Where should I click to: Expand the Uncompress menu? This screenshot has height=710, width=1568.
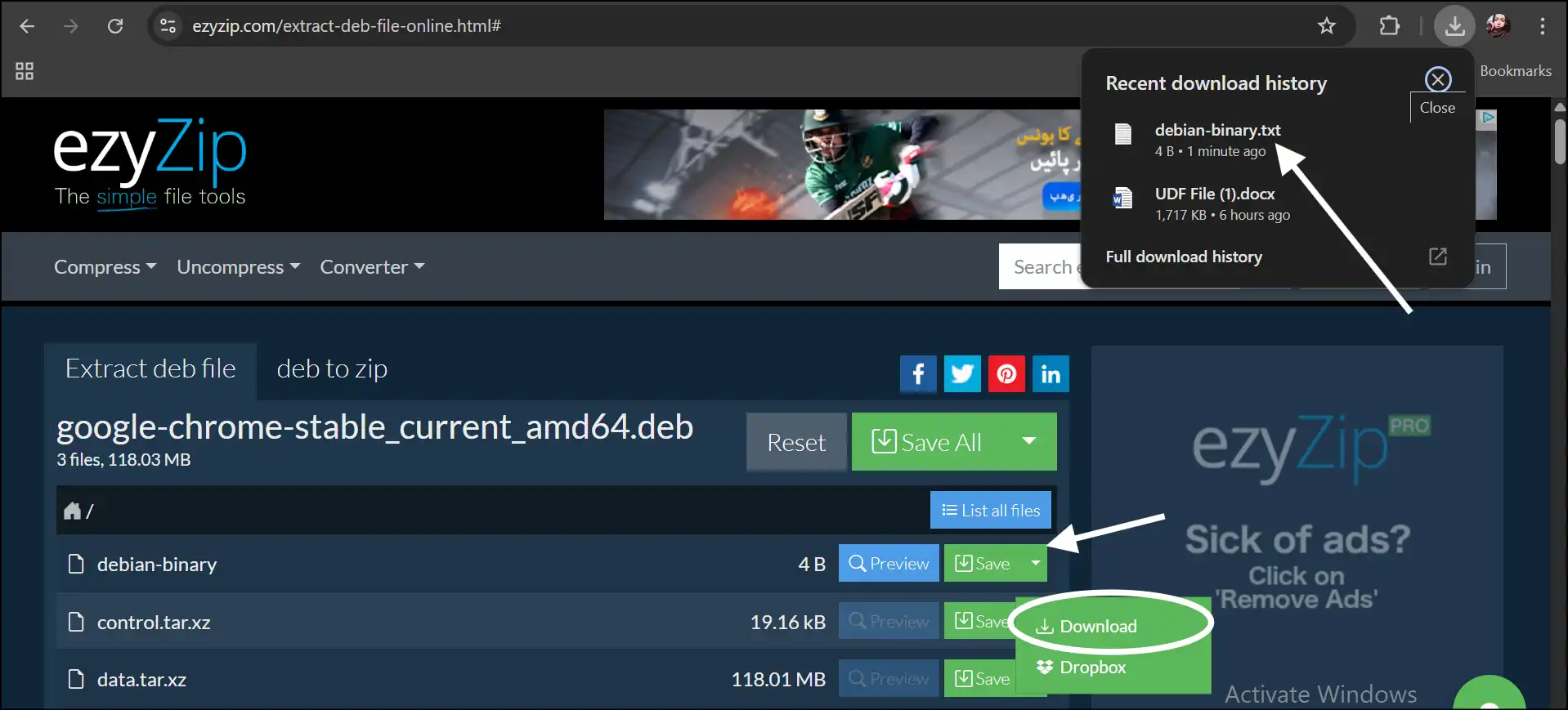pyautogui.click(x=239, y=267)
